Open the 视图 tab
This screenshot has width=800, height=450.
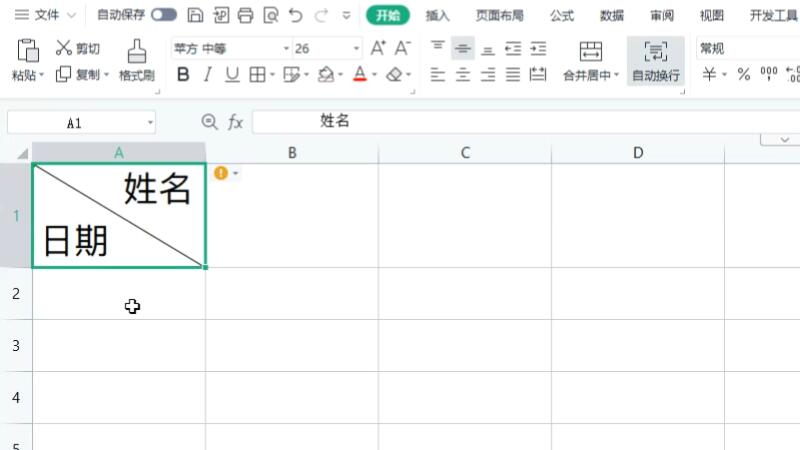(x=712, y=16)
